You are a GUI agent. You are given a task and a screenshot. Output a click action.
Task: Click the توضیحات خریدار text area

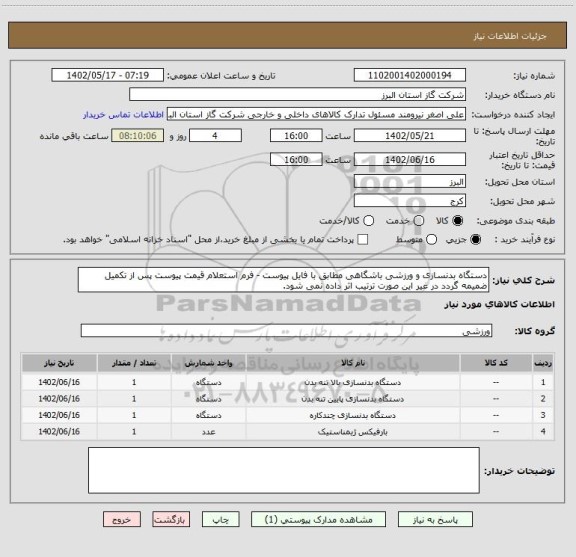click(x=284, y=470)
